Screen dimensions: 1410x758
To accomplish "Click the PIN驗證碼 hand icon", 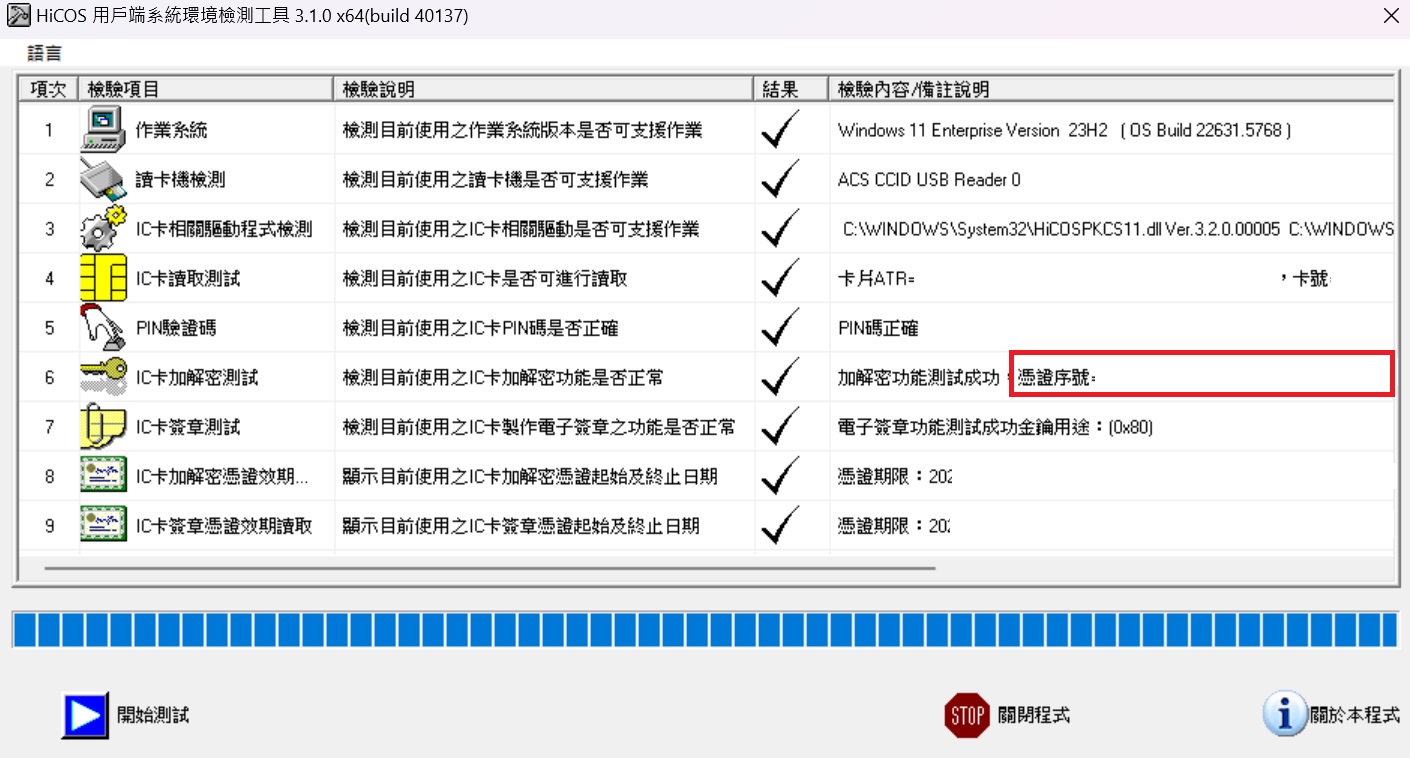I will (103, 327).
